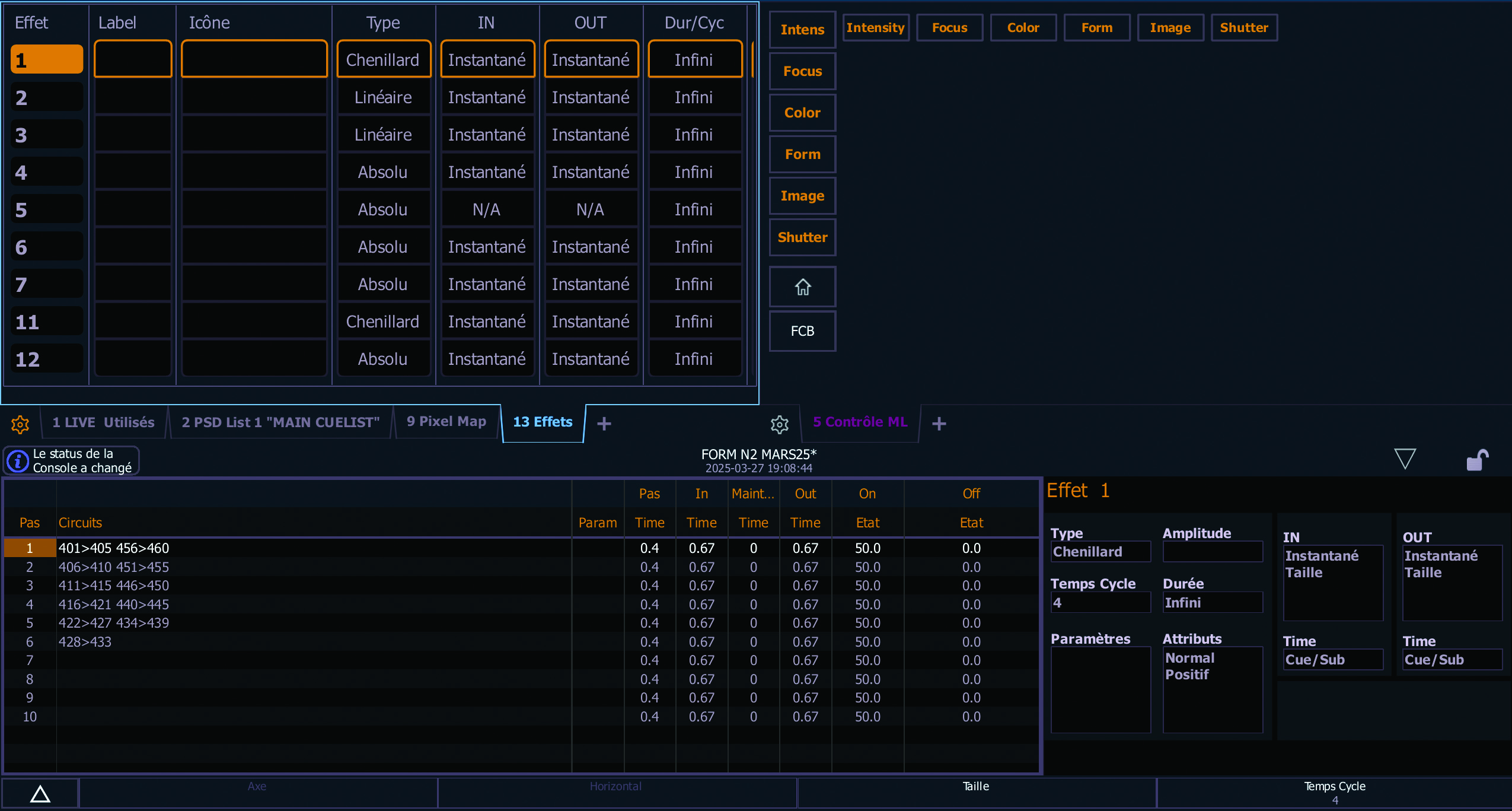
Task: Click Form in the vertical category list
Action: click(x=802, y=154)
